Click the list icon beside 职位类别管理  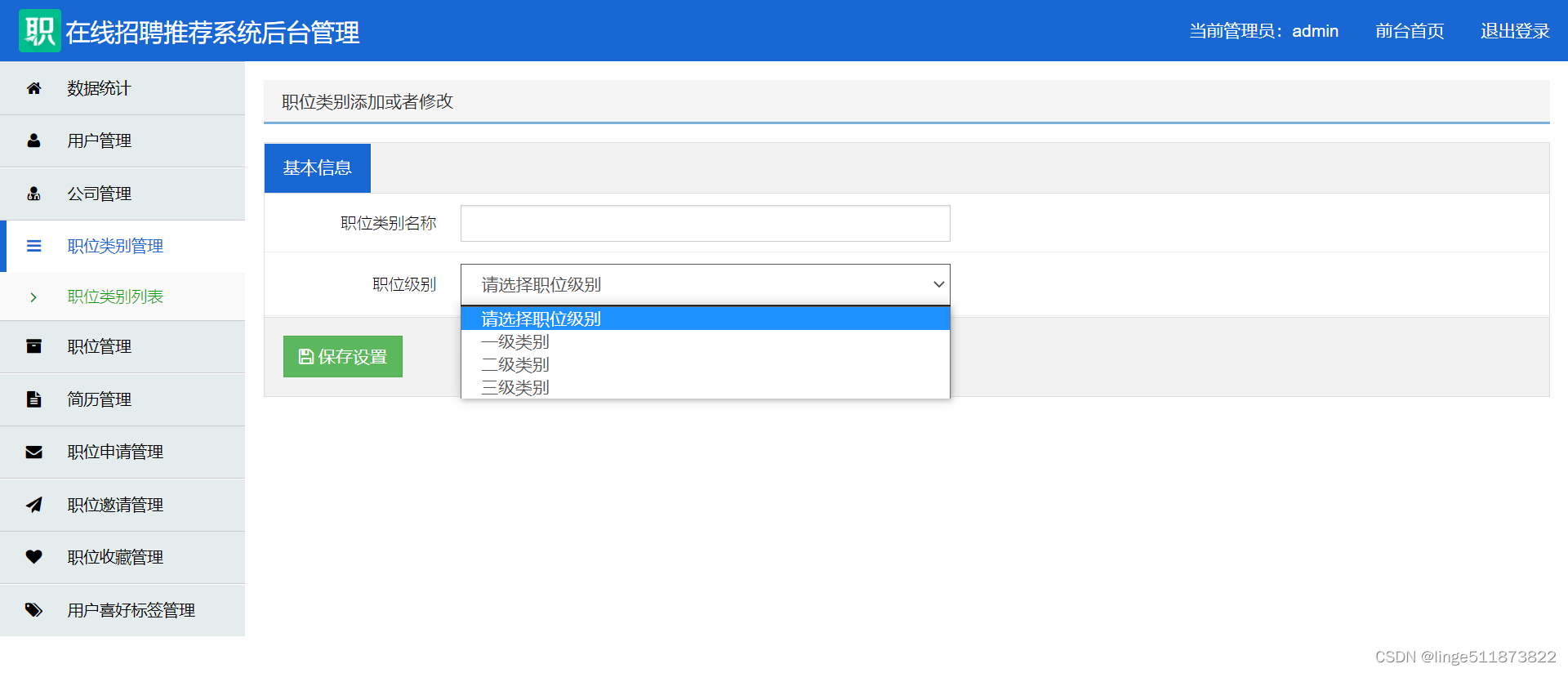33,246
